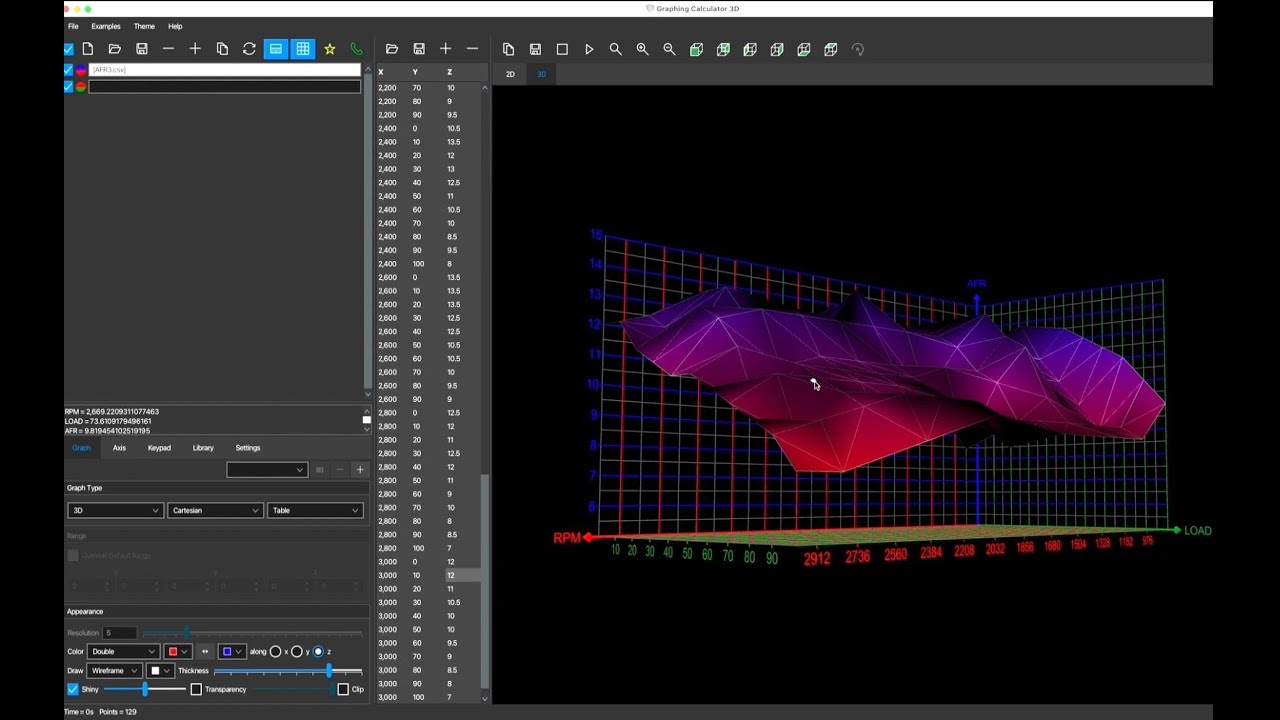Select the second cube view preset

click(x=723, y=49)
